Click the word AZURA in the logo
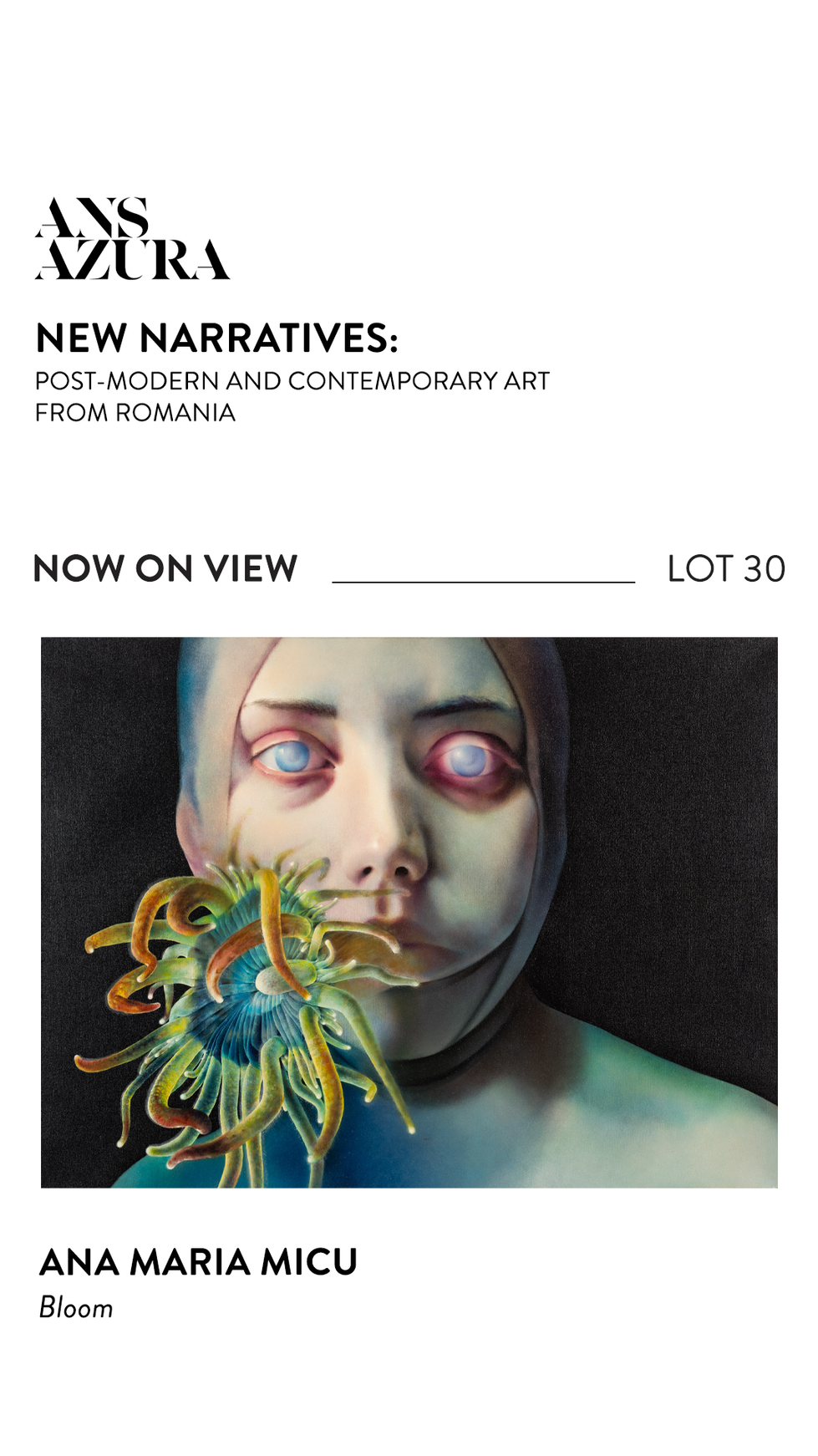Image resolution: width=818 pixels, height=1456 pixels. coord(132,260)
